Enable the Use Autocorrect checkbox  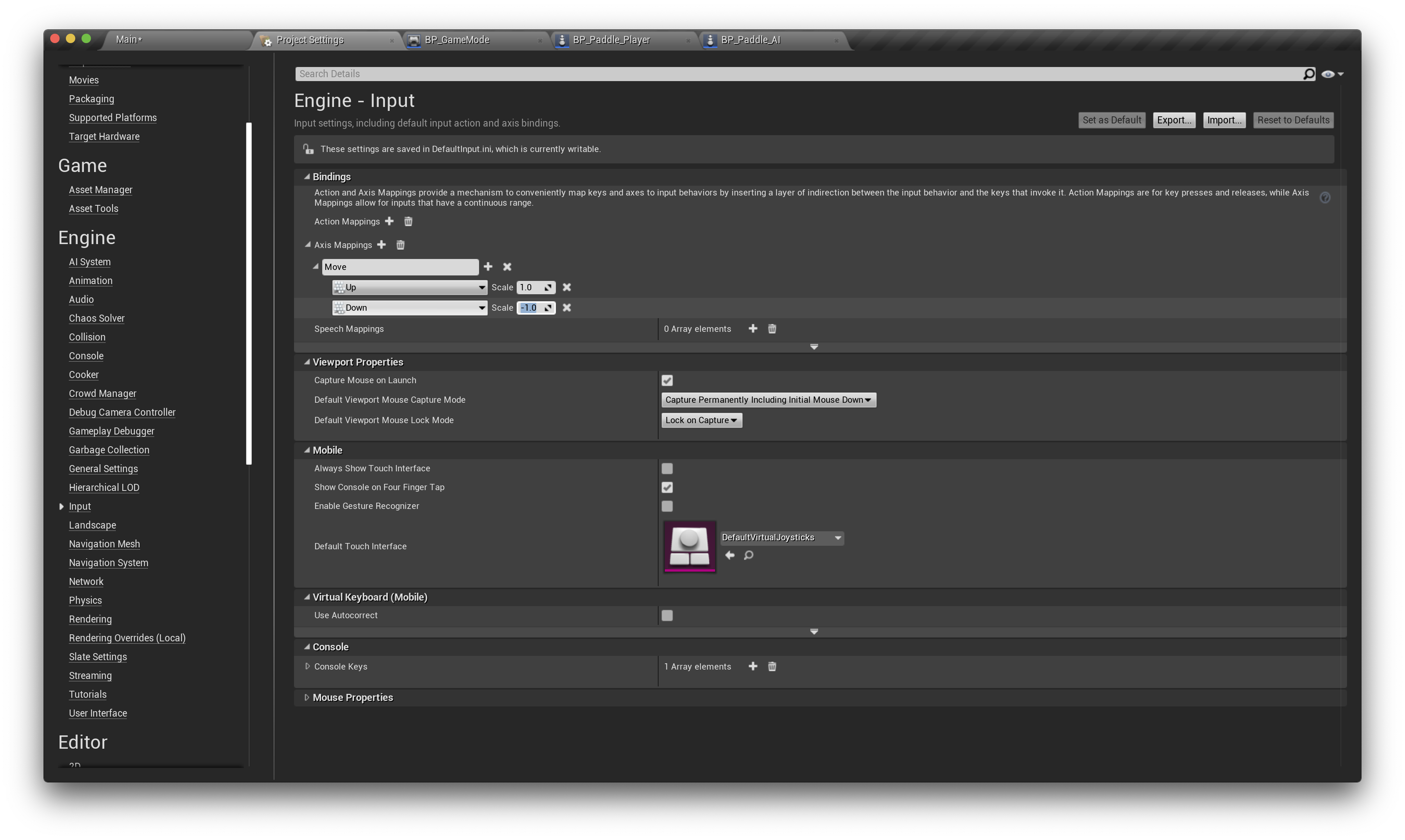click(x=667, y=616)
